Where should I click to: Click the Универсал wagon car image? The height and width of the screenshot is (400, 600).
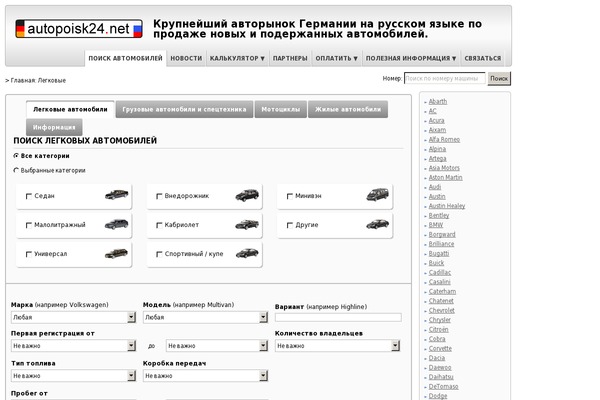click(x=117, y=253)
